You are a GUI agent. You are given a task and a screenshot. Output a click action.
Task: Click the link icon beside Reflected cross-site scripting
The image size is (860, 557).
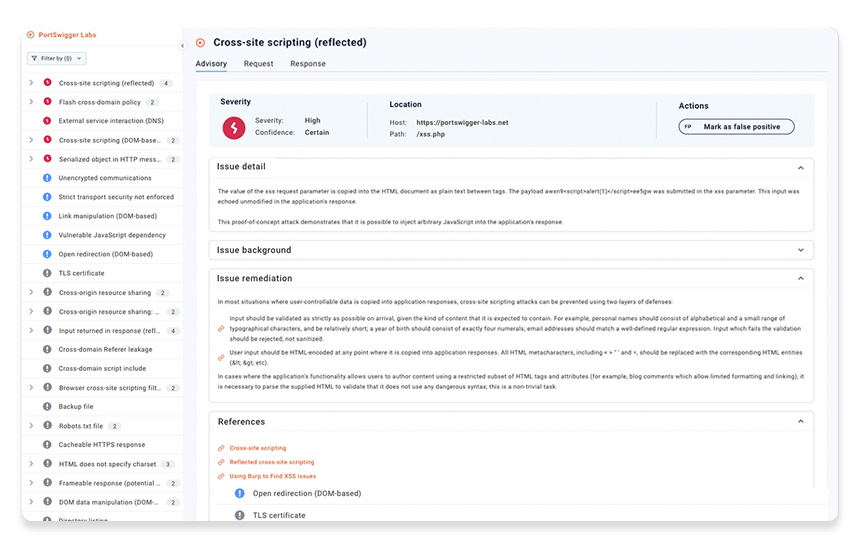pyautogui.click(x=221, y=462)
